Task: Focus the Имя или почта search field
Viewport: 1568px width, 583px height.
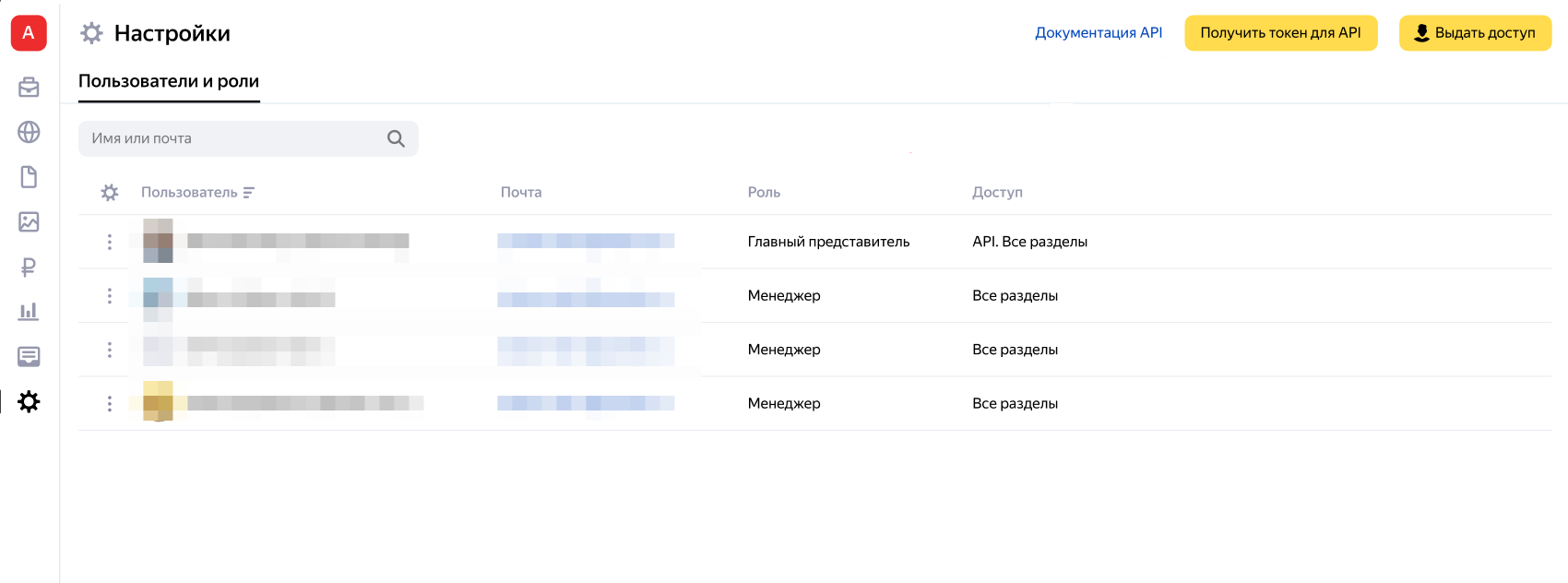Action: 231,138
